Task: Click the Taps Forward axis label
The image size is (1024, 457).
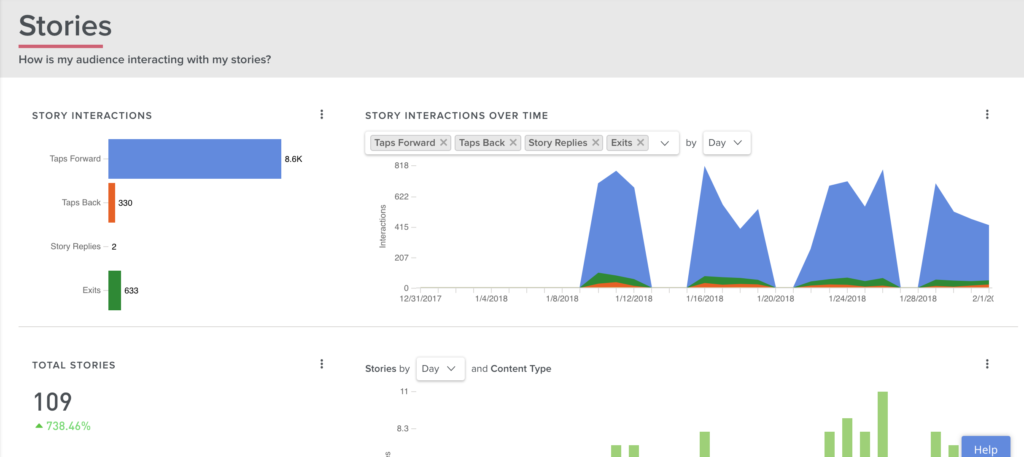Action: click(x=75, y=159)
